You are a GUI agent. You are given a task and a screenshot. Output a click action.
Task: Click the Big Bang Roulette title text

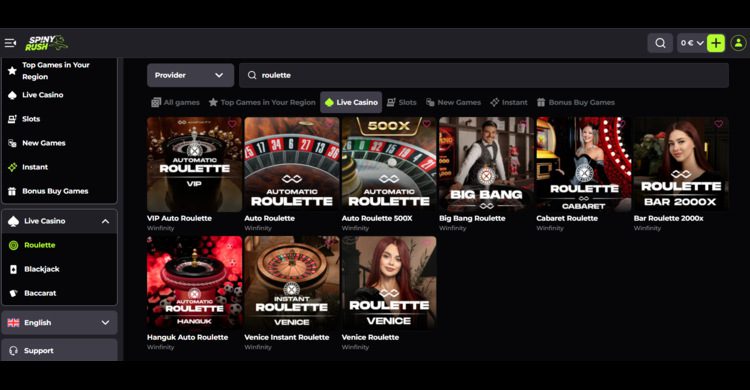tap(472, 218)
